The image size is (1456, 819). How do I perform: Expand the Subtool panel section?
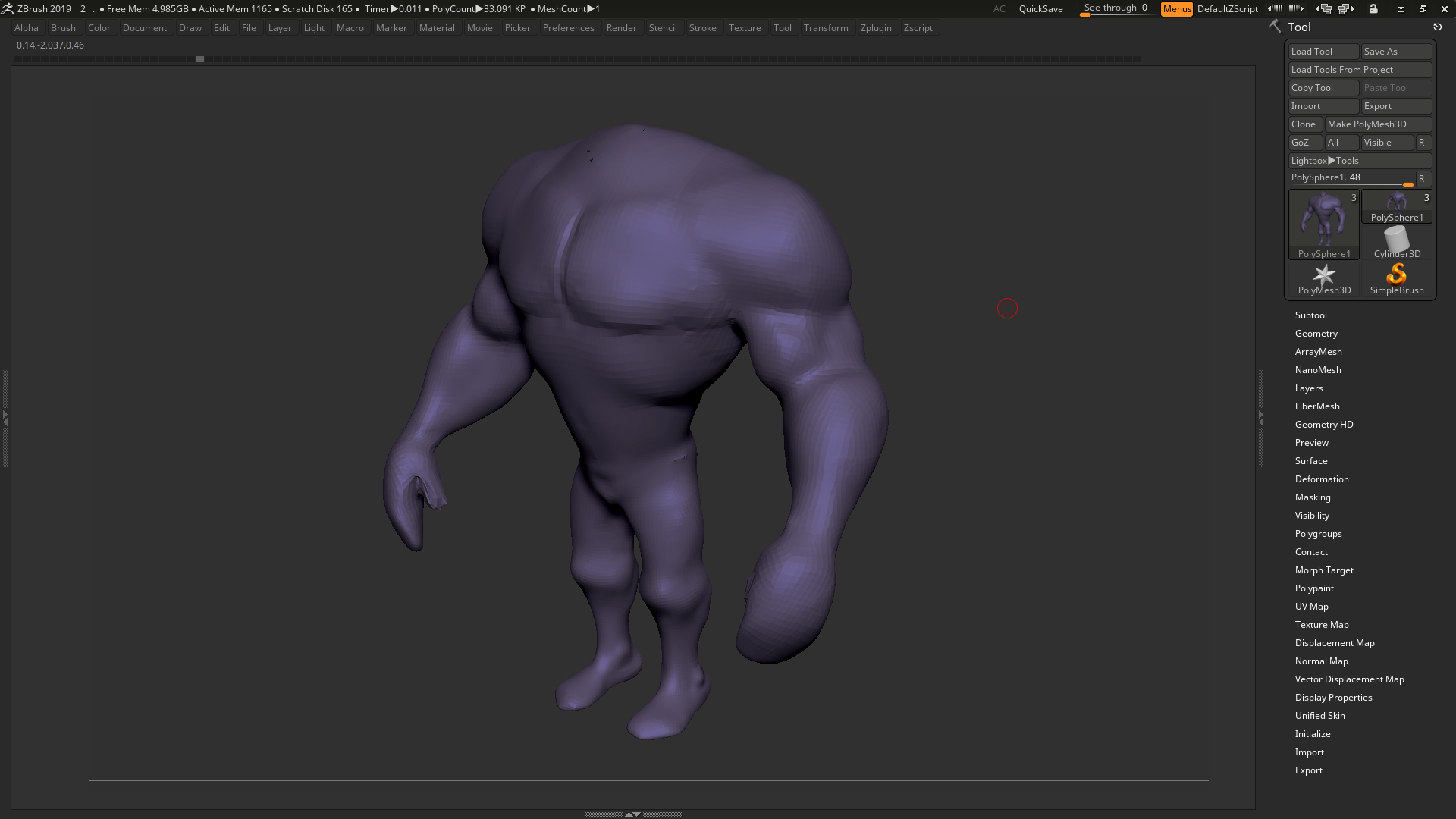coord(1311,314)
